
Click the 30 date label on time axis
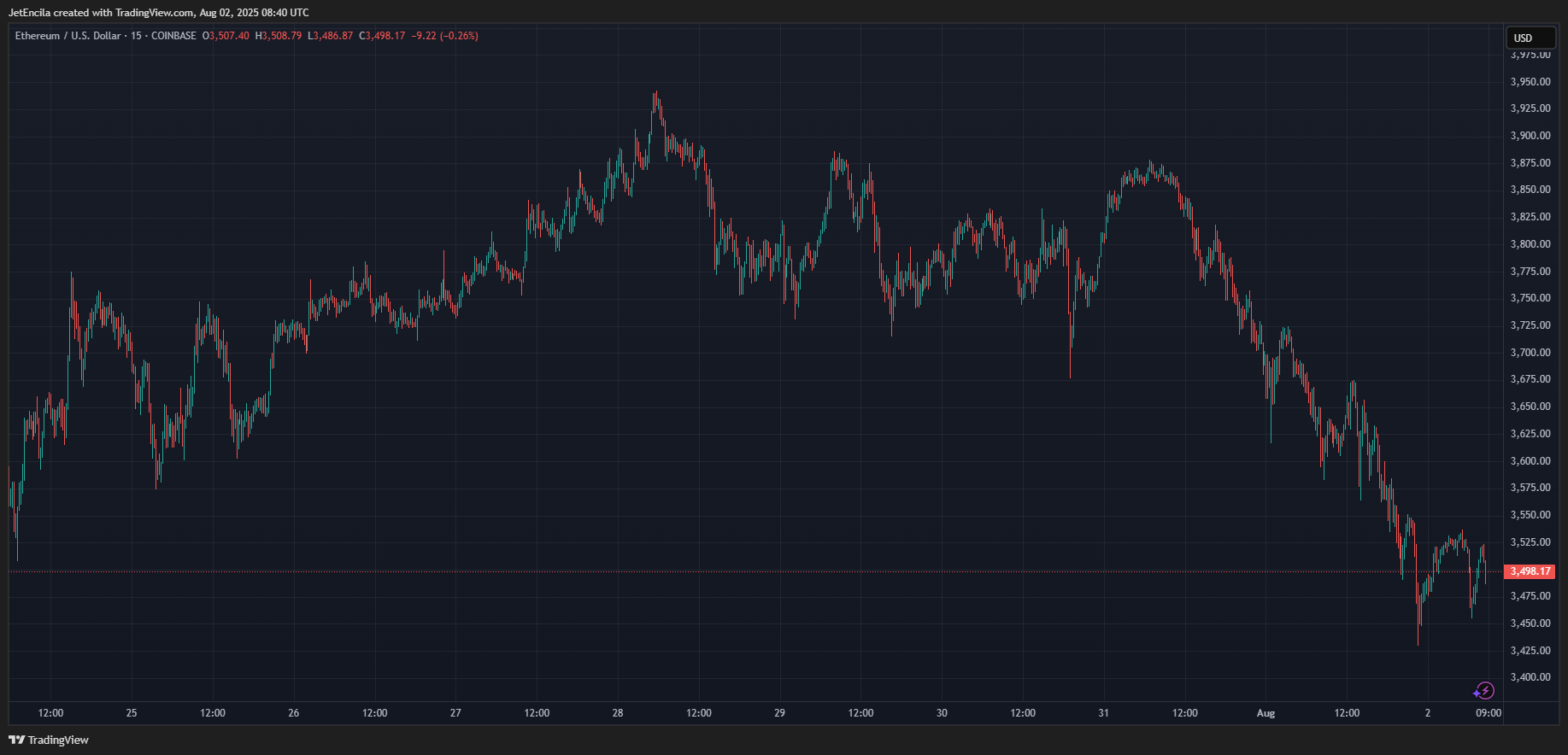point(942,713)
